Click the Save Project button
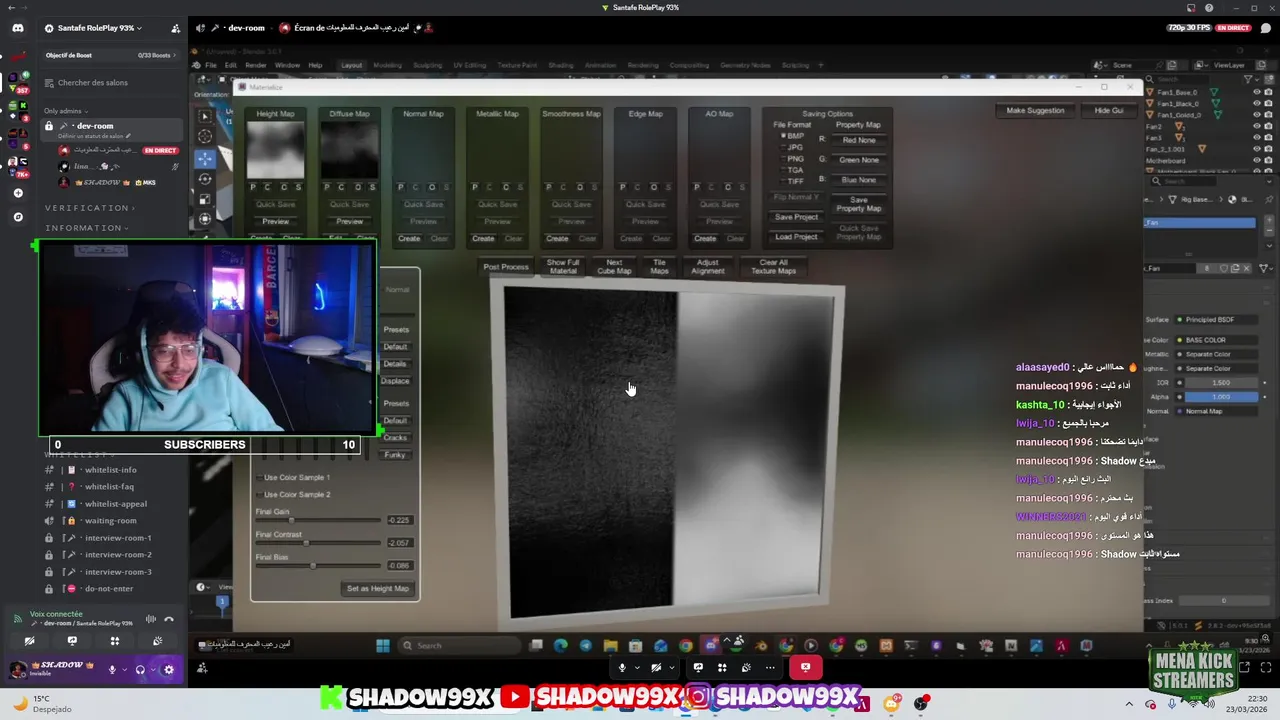Screen dimensions: 1280x720 click(x=796, y=217)
